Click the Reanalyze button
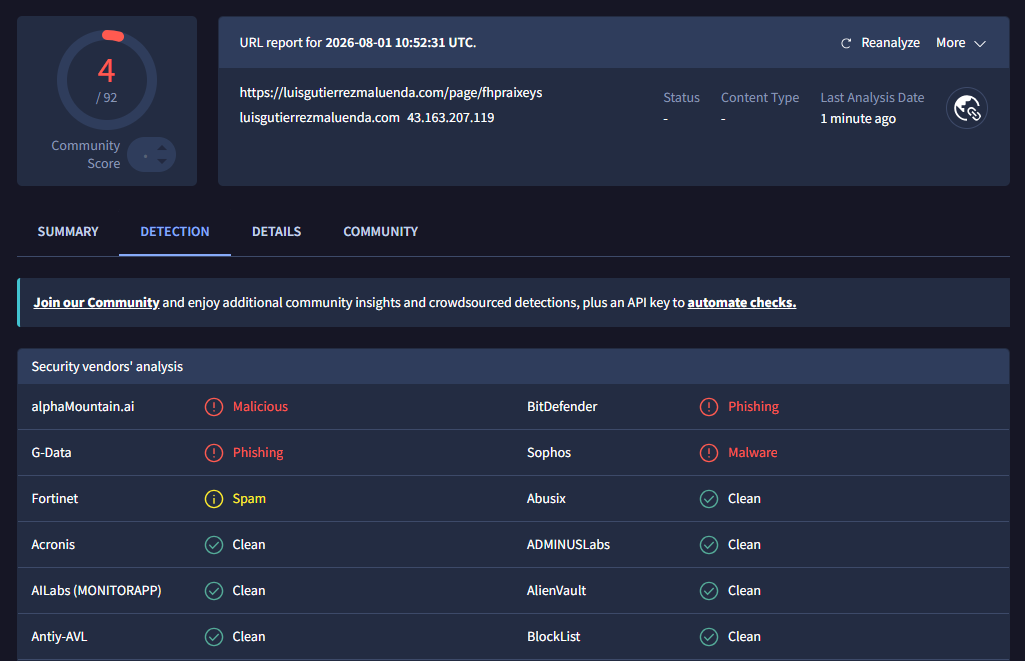 [880, 43]
